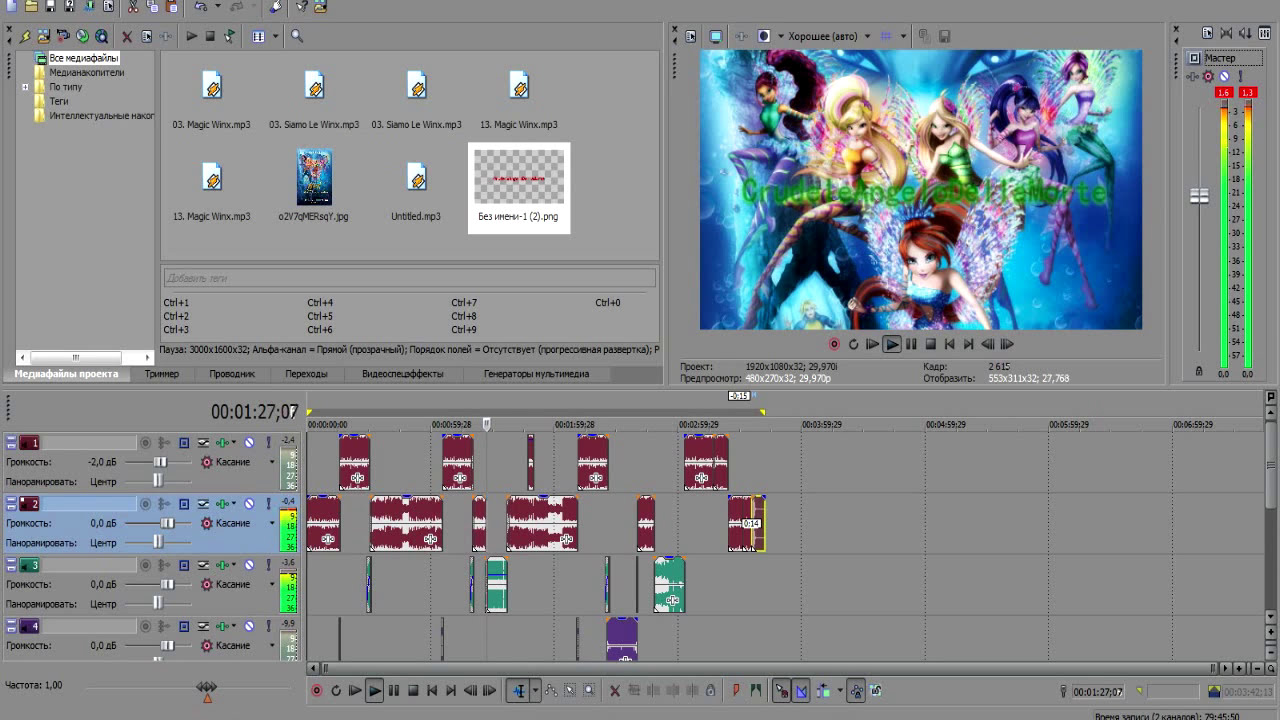Stop media preview in Project Media toolbar
The height and width of the screenshot is (720, 1280).
pos(210,36)
